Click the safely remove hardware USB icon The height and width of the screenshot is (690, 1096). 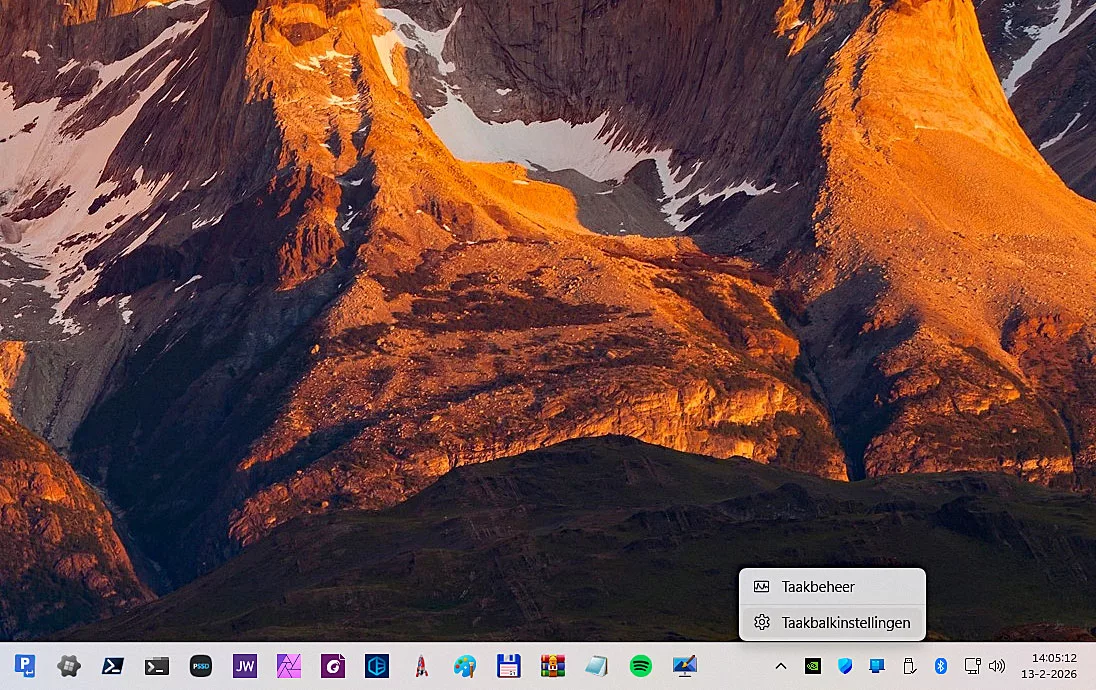click(909, 666)
